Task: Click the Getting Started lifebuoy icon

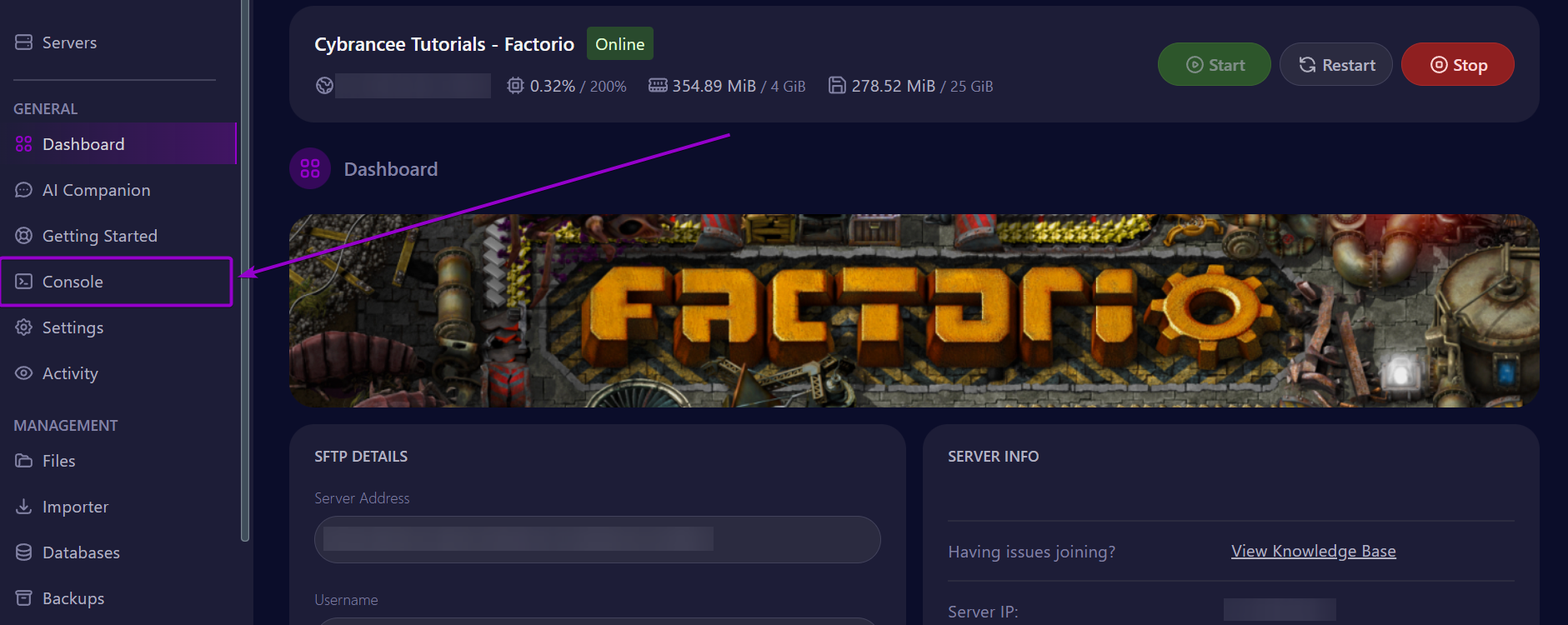Action: 23,236
